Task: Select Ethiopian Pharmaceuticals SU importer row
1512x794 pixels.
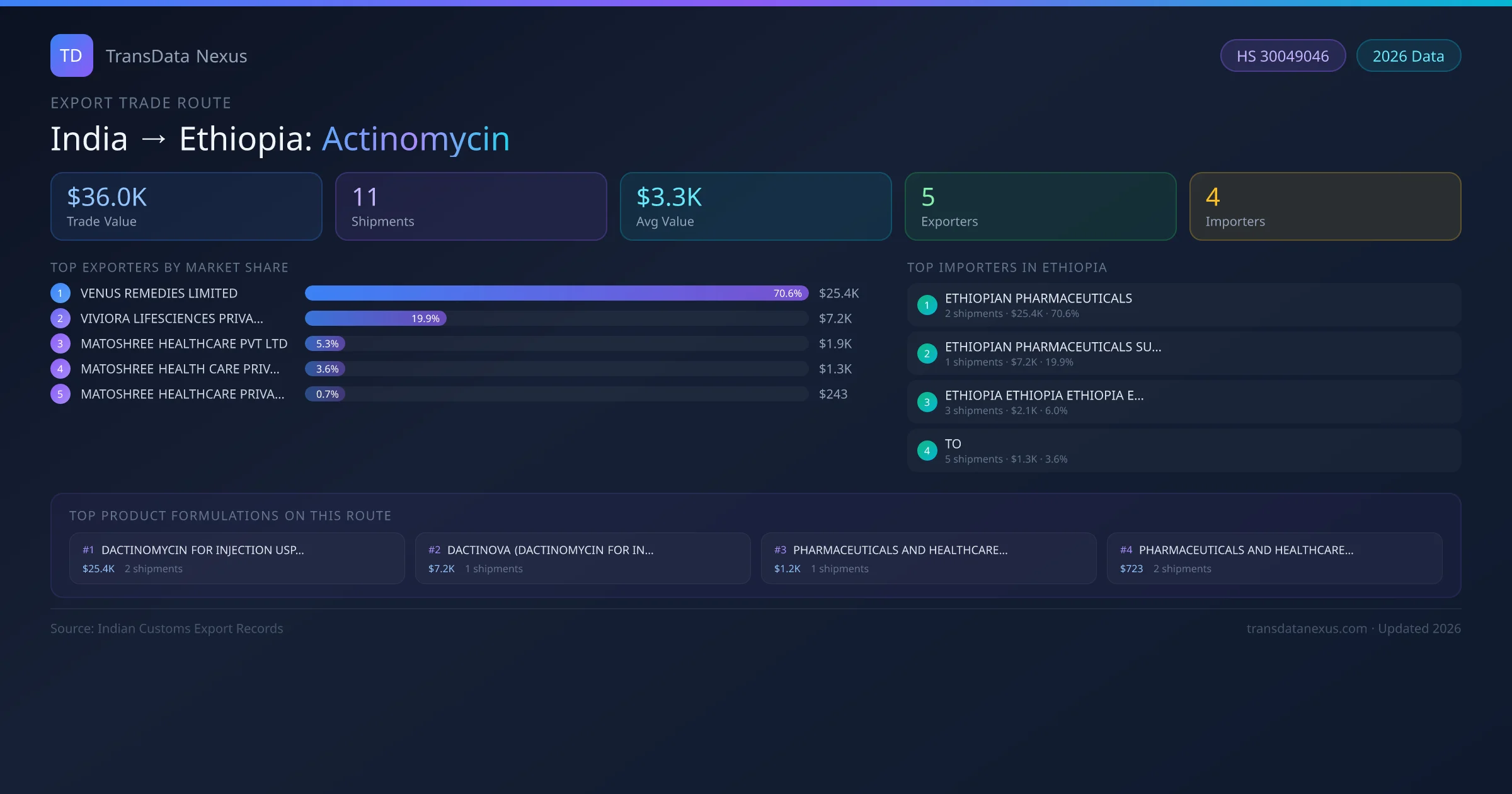Action: pyautogui.click(x=1184, y=354)
